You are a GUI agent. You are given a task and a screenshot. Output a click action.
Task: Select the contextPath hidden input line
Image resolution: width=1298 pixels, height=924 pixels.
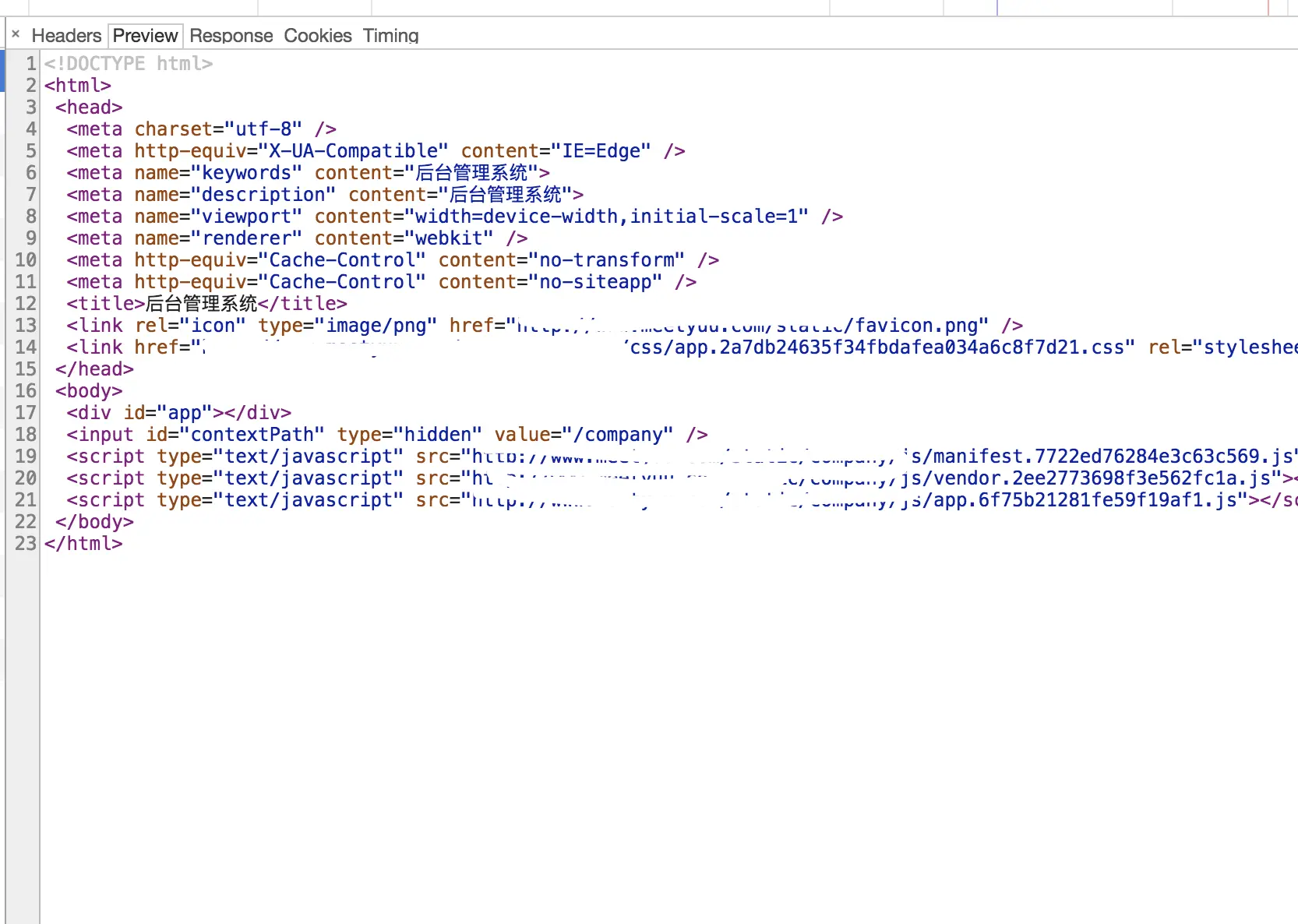click(x=387, y=434)
